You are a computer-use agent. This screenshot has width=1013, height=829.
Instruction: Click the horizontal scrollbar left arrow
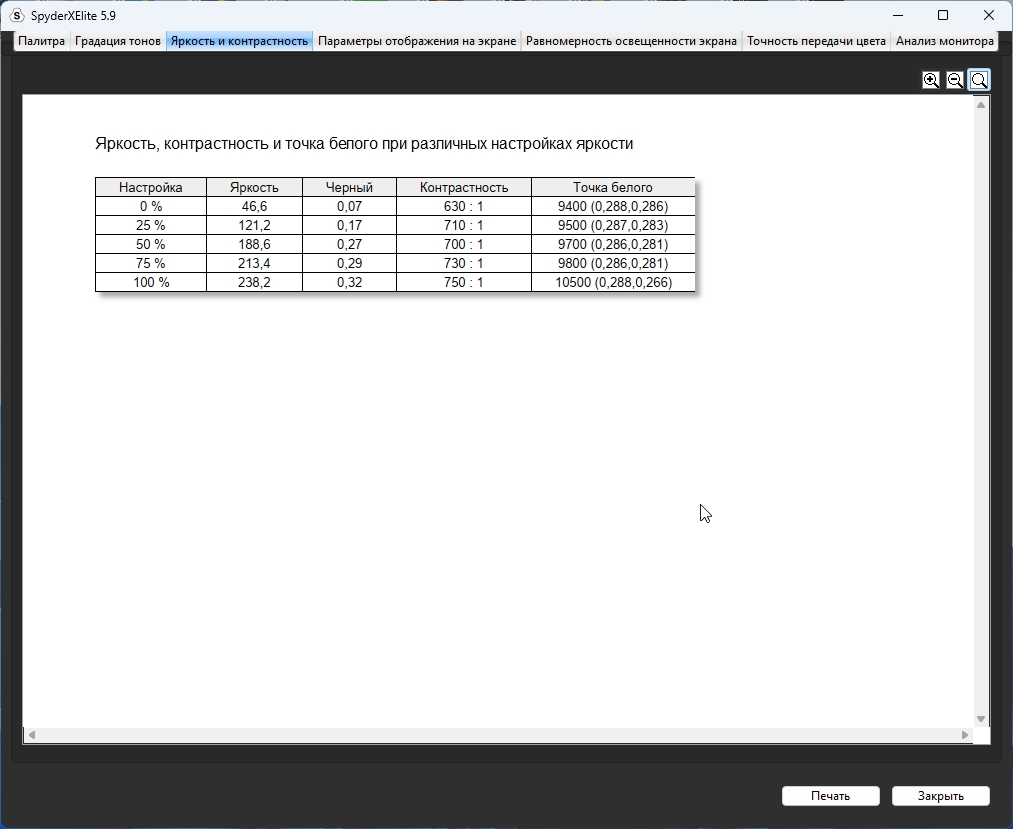pos(32,735)
